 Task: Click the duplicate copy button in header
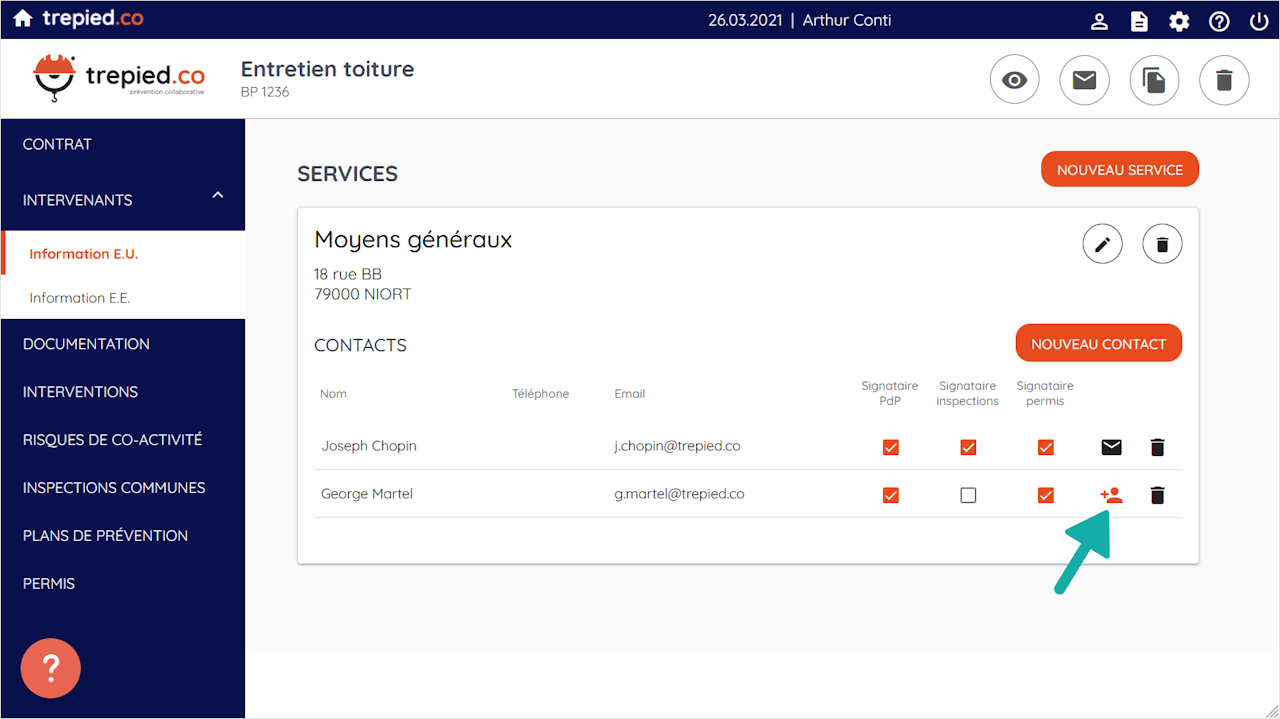tap(1154, 80)
